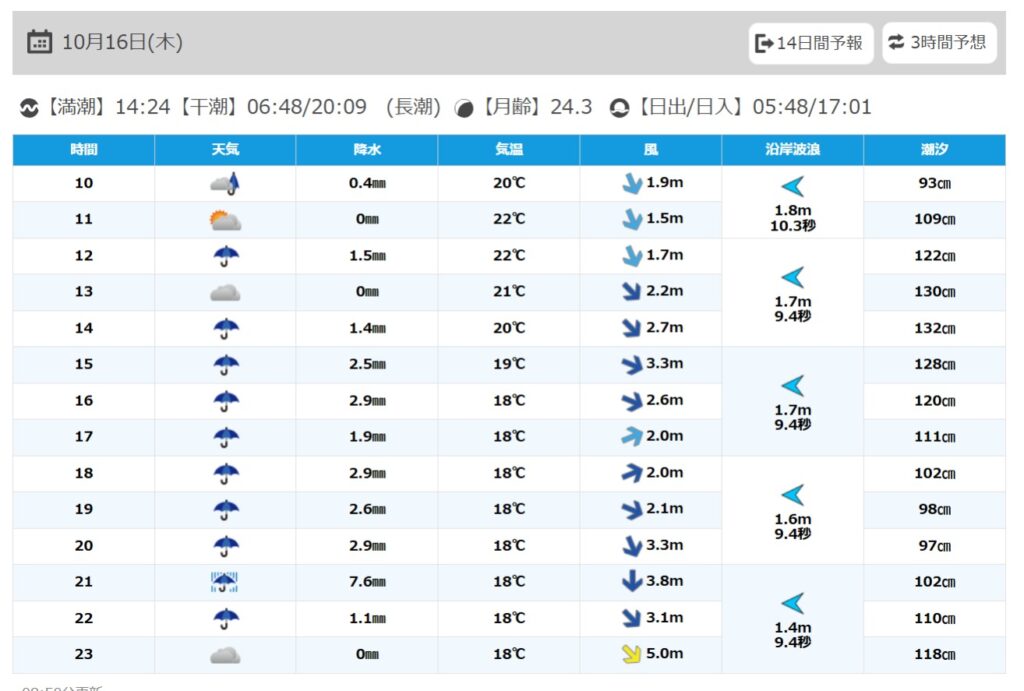Viewport: 1024px width, 691px height.
Task: Click the heavy rain icon at hour 21
Action: [x=225, y=582]
